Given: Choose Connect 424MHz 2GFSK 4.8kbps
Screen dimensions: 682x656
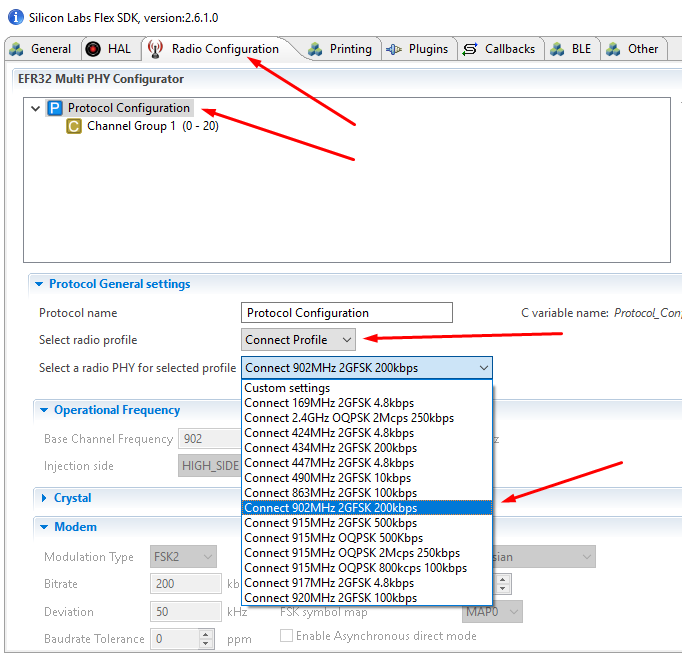Looking at the screenshot, I should pyautogui.click(x=367, y=433).
